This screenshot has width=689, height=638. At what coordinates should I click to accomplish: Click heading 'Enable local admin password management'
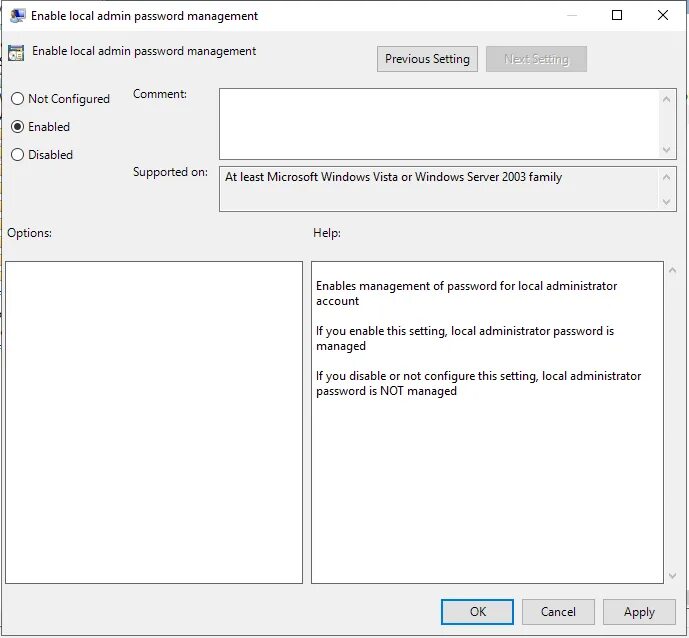[144, 51]
